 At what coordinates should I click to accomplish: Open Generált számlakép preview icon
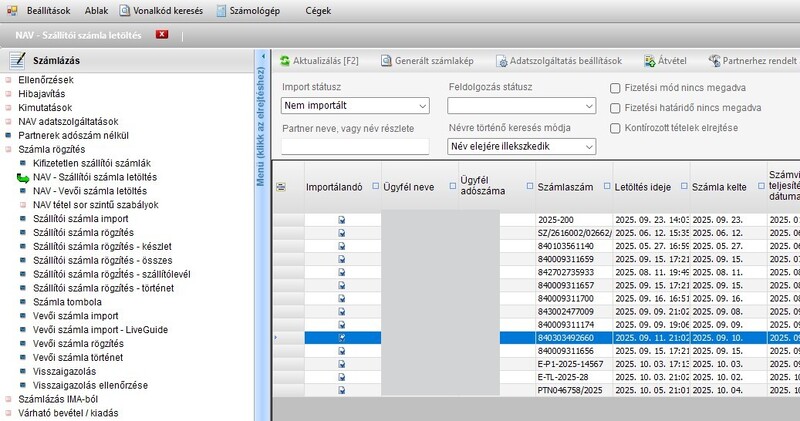[x=386, y=61]
